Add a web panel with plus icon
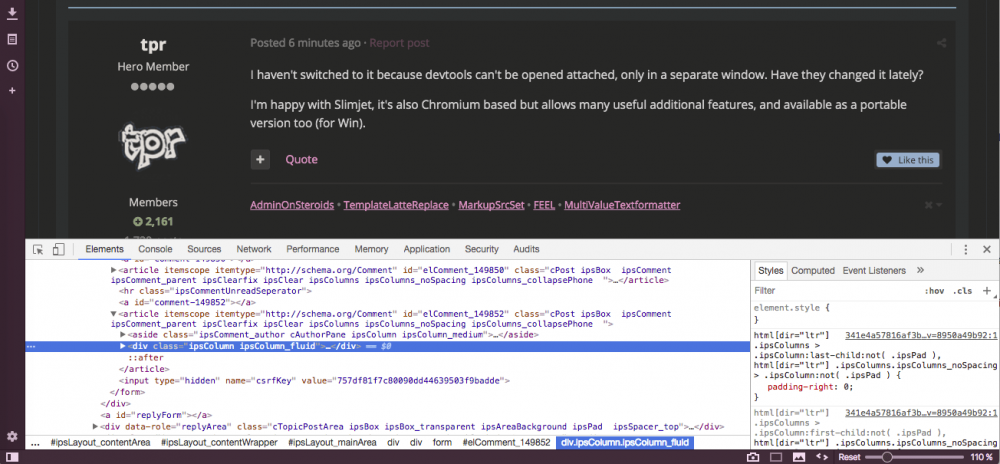This screenshot has width=1000, height=464. (11, 91)
